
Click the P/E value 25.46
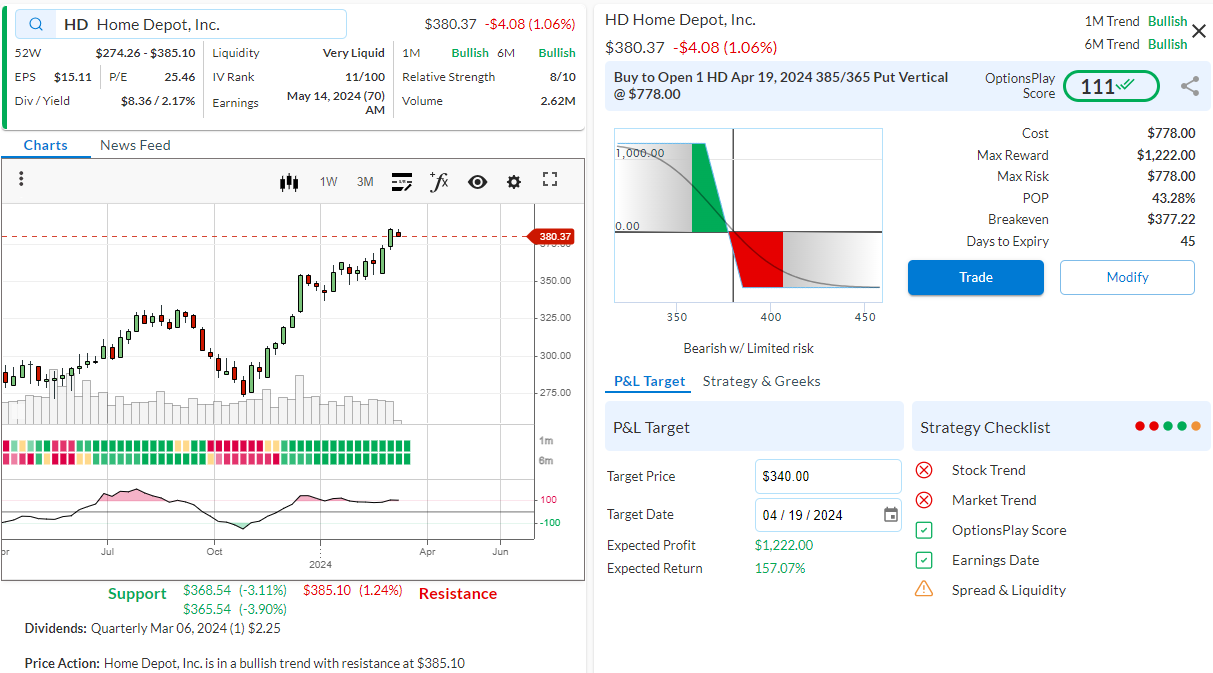(180, 77)
